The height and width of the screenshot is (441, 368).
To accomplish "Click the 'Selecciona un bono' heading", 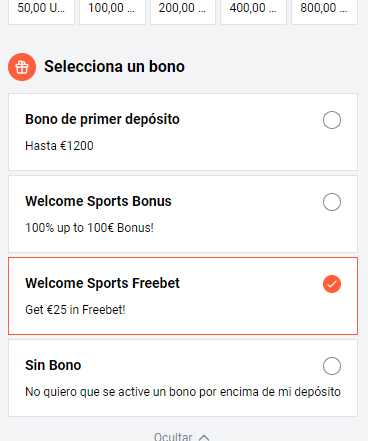I will 114,66.
